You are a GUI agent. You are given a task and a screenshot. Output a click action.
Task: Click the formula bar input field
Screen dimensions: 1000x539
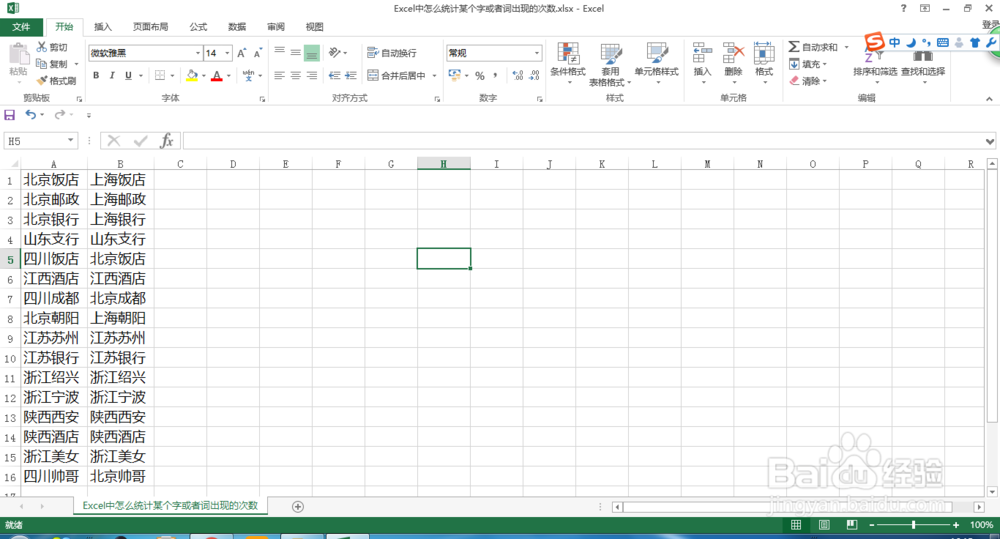tap(583, 141)
